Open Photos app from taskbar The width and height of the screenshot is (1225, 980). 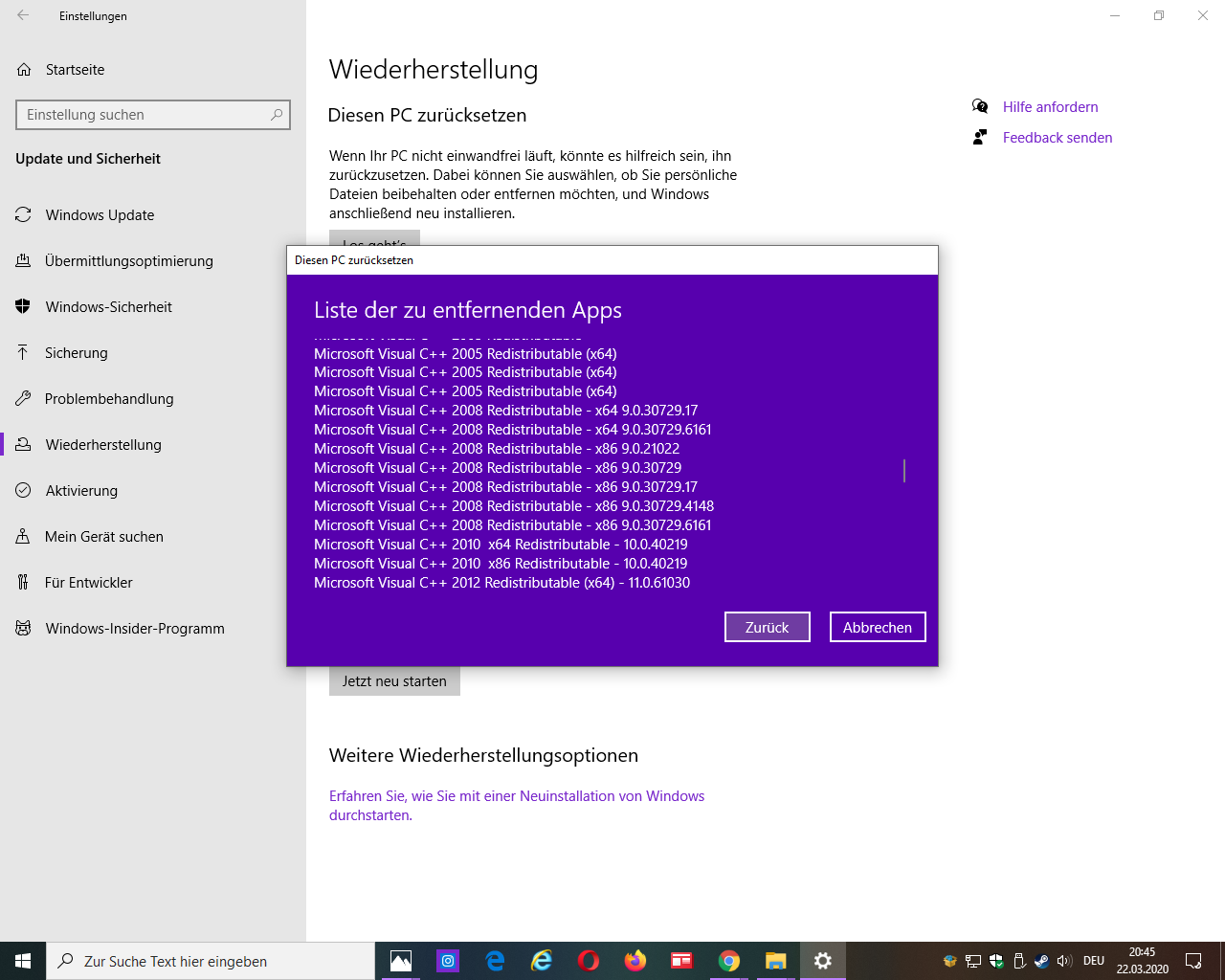[401, 961]
